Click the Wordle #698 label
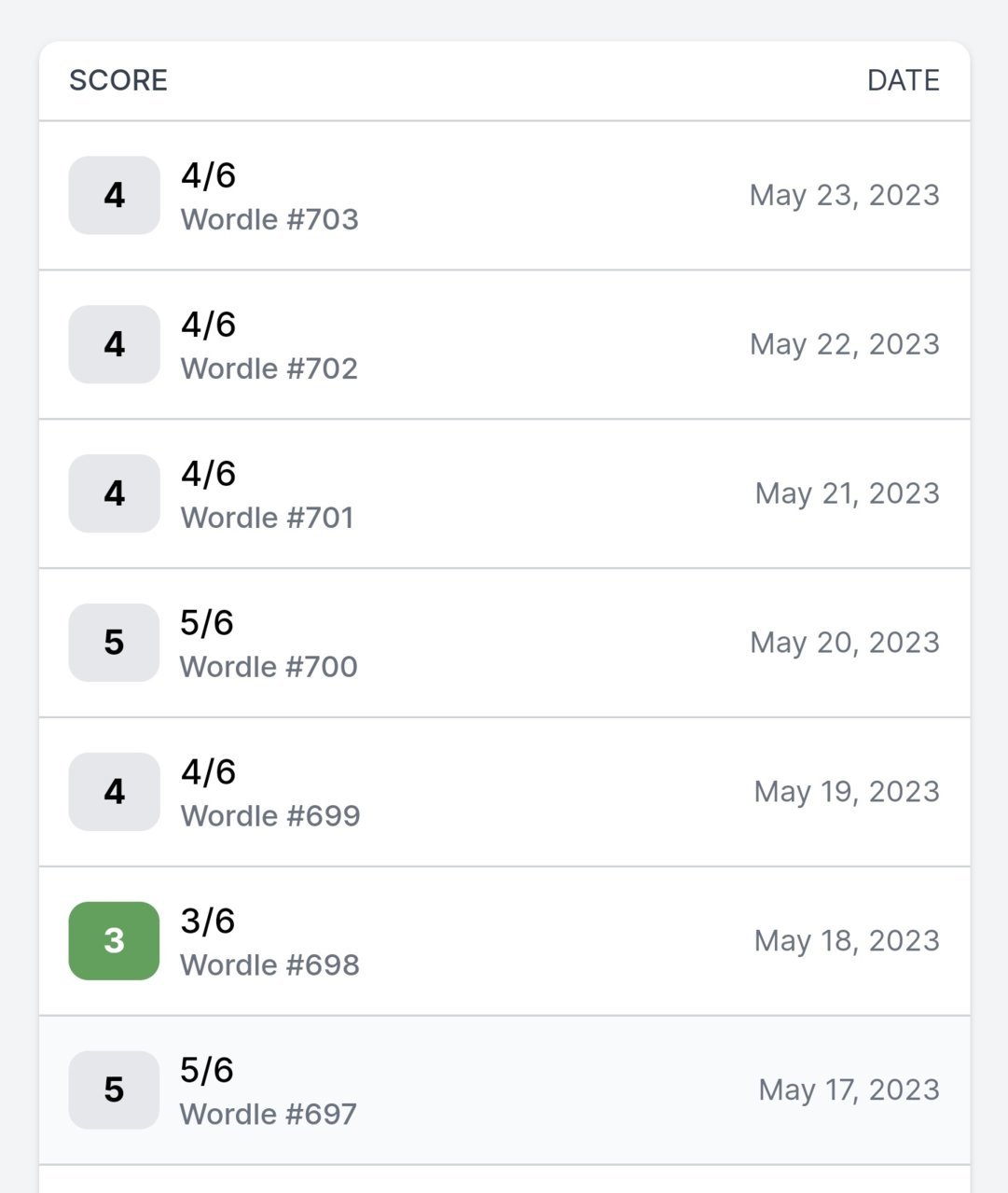This screenshot has height=1193, width=1008. point(269,965)
